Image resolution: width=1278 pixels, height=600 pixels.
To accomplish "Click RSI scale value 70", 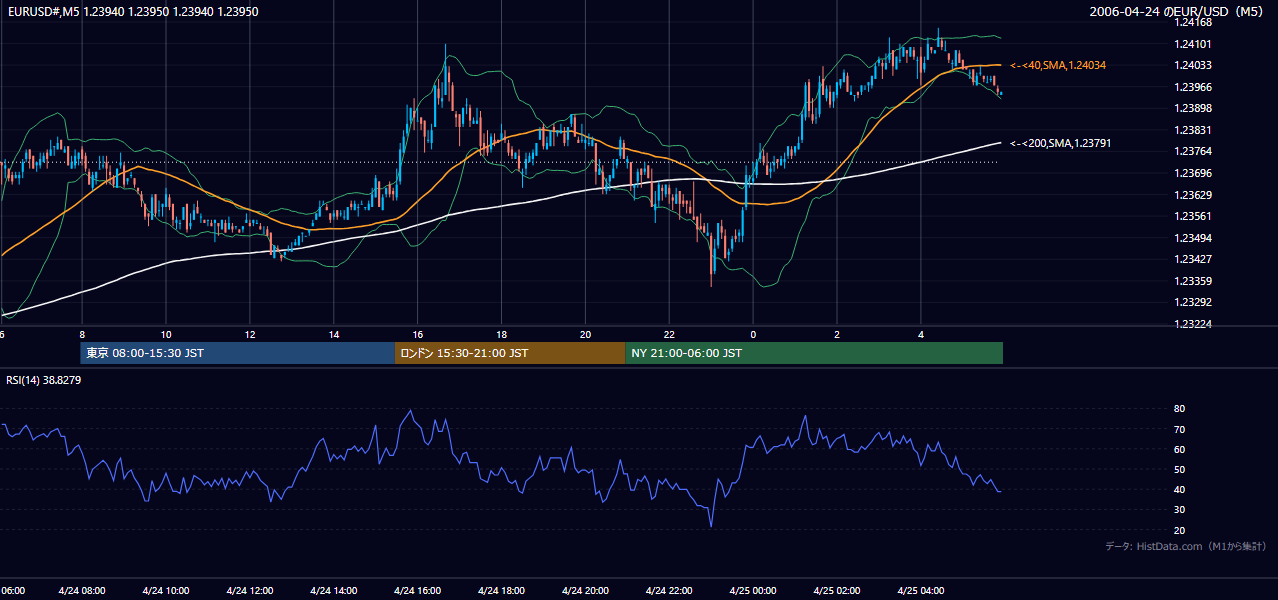I will pyautogui.click(x=1179, y=429).
